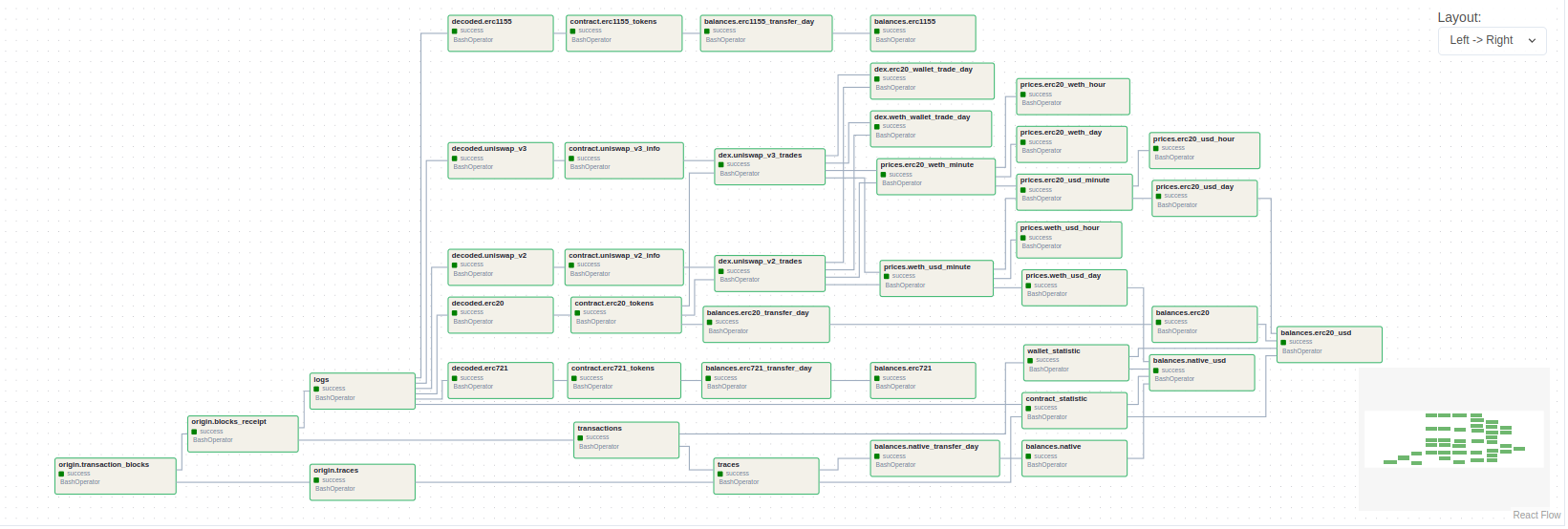Screen dimensions: 1568x529
Task: Click the dex.erc20_wallet_trade_day node
Action: point(933,81)
